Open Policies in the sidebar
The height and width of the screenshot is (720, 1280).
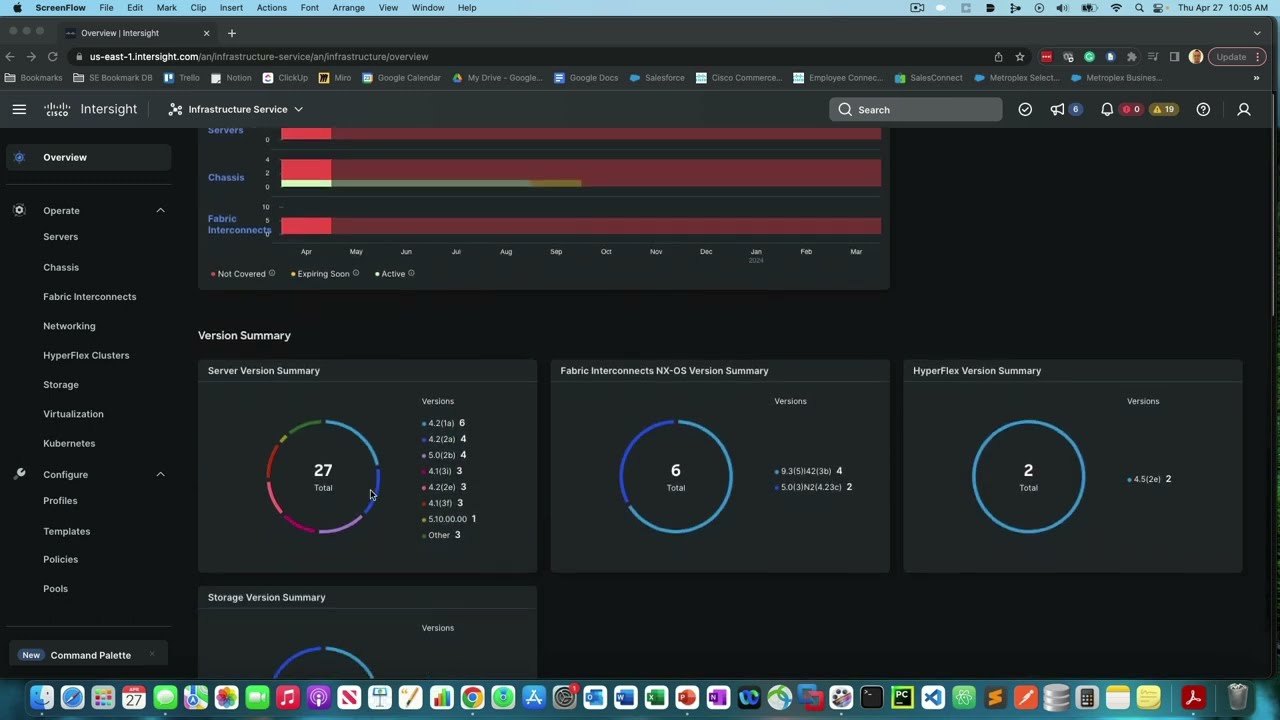(x=60, y=559)
